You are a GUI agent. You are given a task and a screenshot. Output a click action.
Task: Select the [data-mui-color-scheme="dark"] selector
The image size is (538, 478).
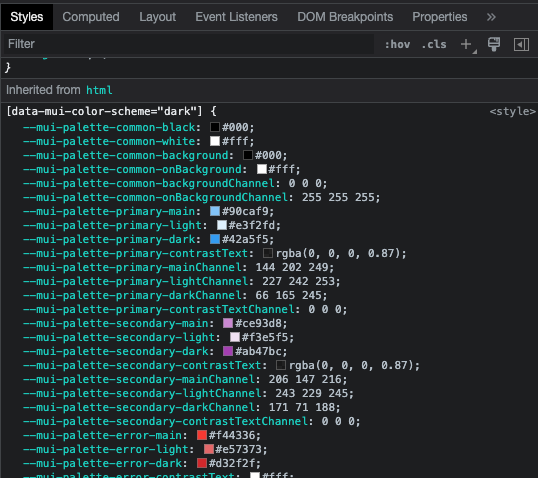[105, 111]
